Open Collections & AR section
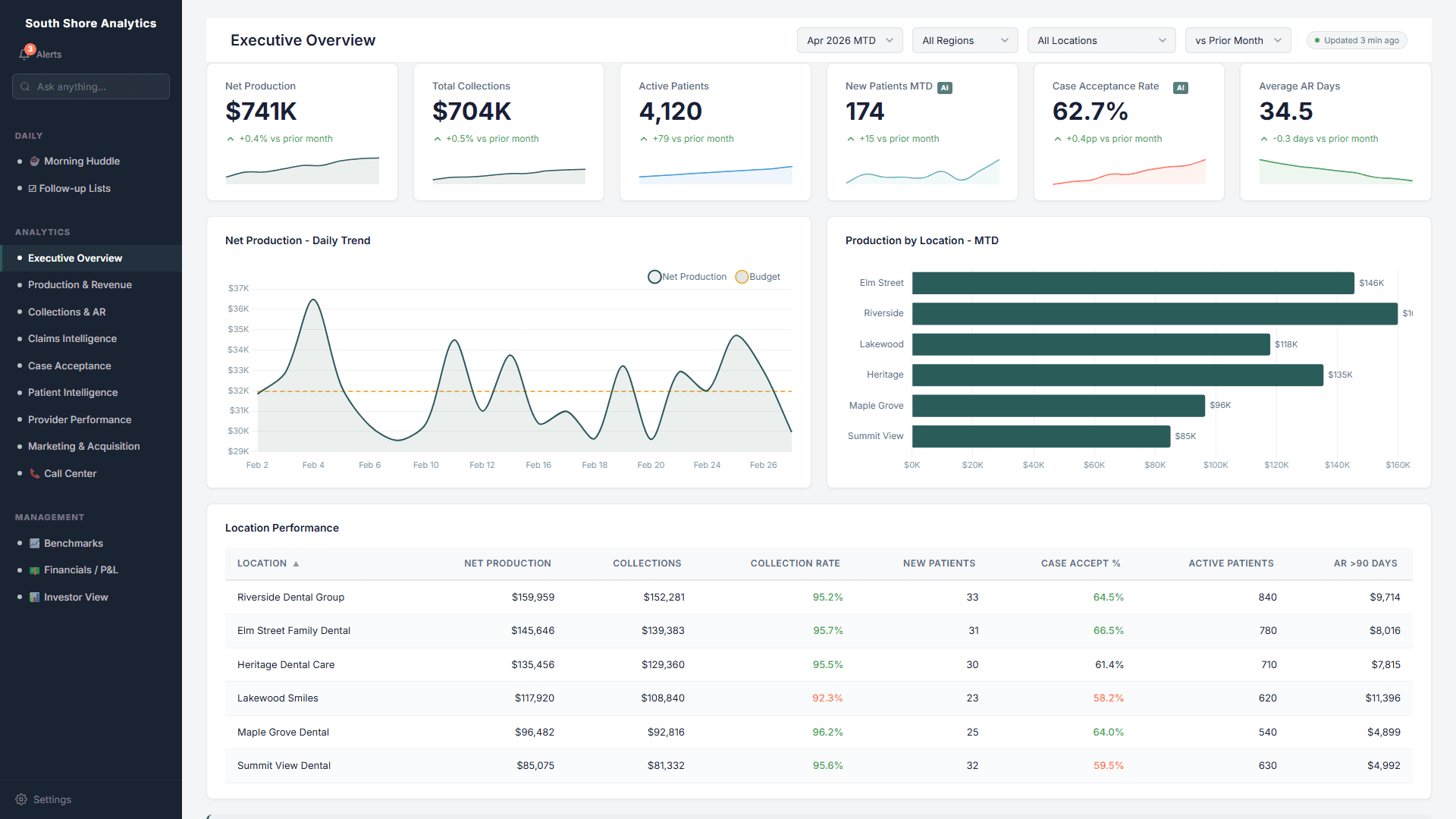The height and width of the screenshot is (819, 1456). pyautogui.click(x=91, y=312)
